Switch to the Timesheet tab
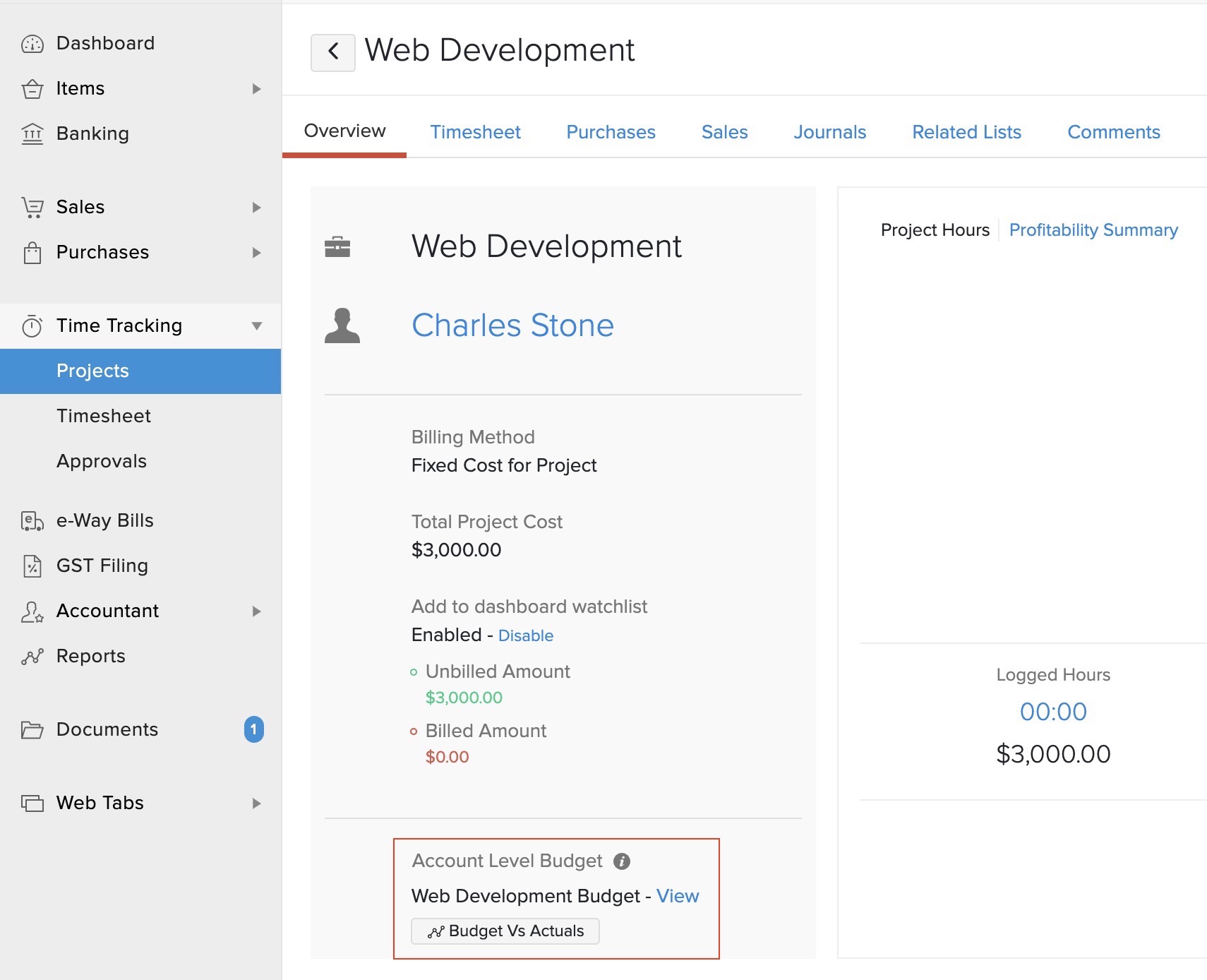Screen dimensions: 1207x980 [475, 132]
